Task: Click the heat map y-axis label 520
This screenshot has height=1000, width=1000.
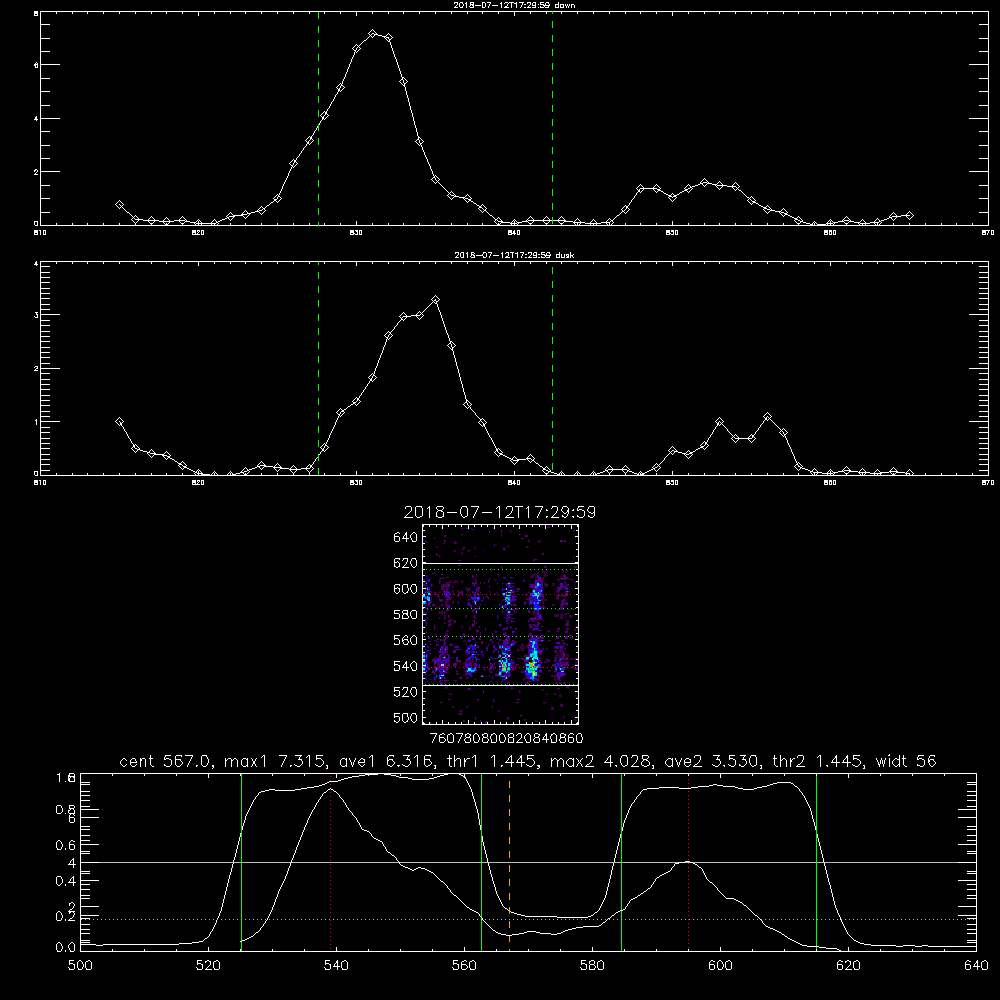Action: coord(405,692)
